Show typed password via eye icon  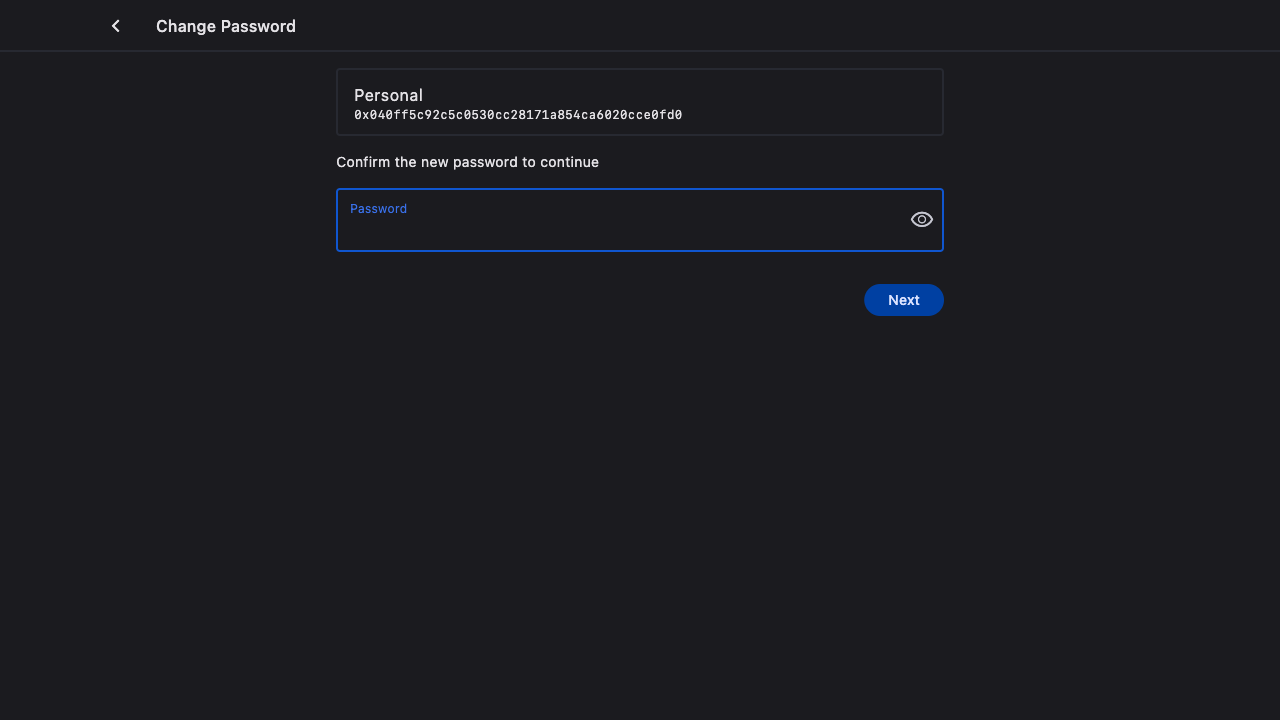click(921, 220)
